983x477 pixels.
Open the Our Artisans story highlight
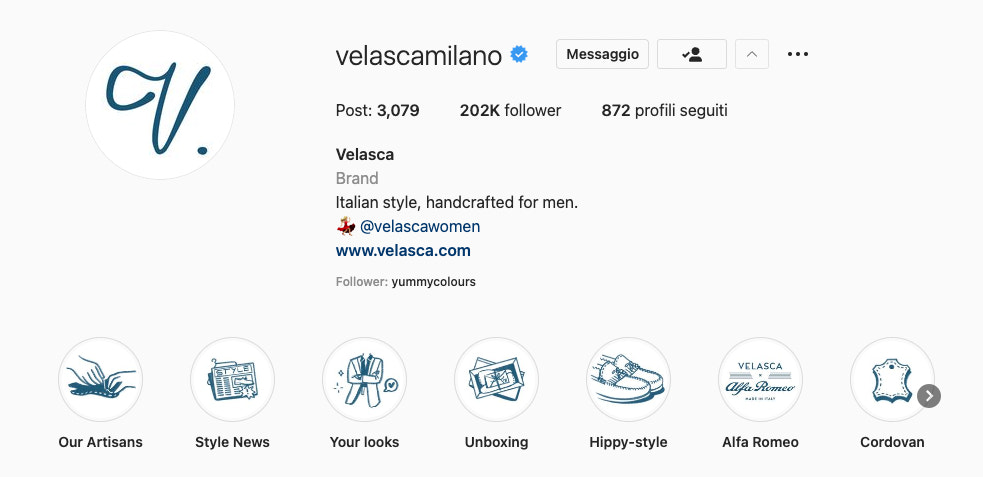coord(100,380)
